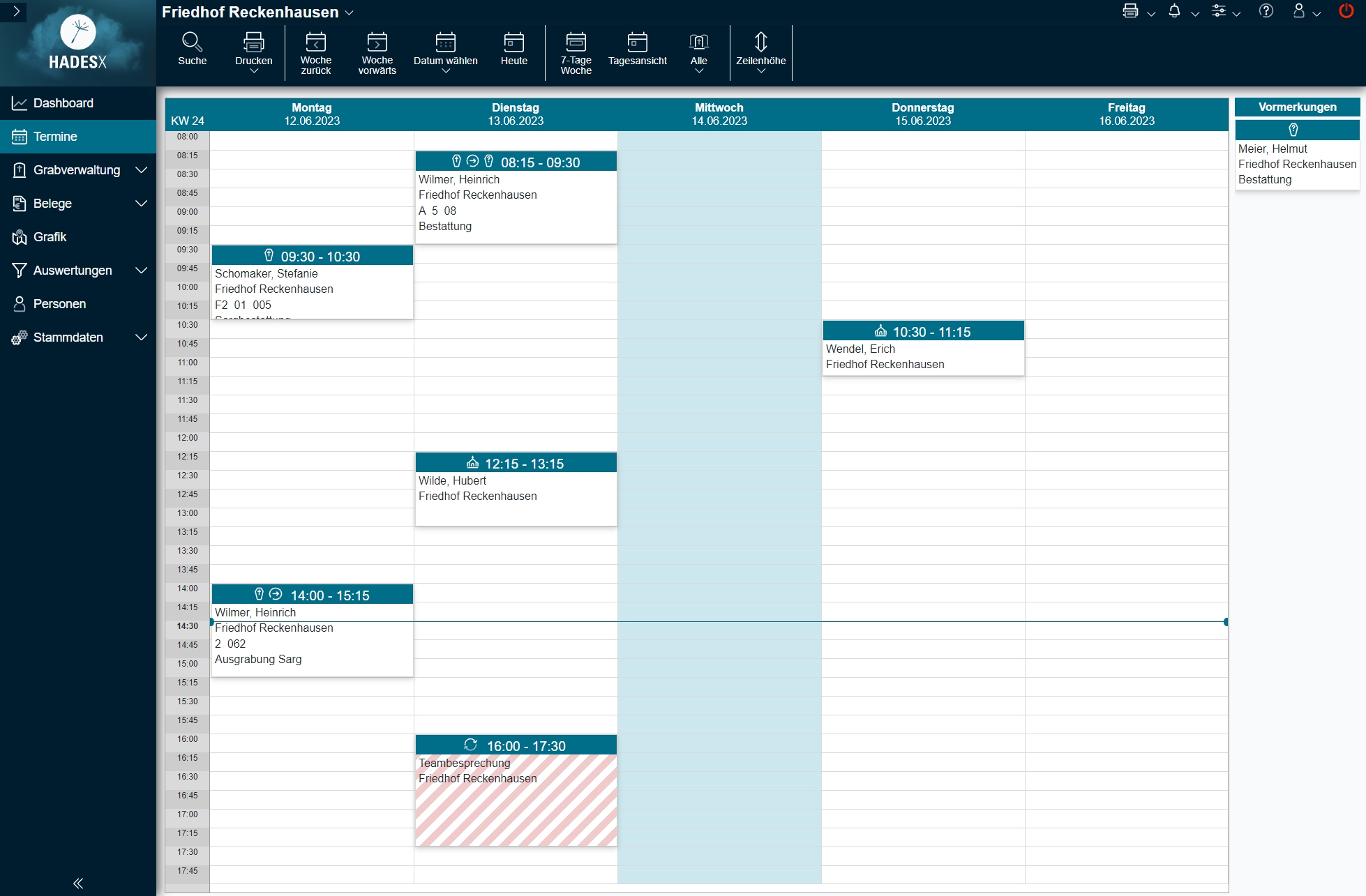This screenshot has height=896, width=1366.
Task: Go back with Woche zurück icon
Action: point(315,43)
